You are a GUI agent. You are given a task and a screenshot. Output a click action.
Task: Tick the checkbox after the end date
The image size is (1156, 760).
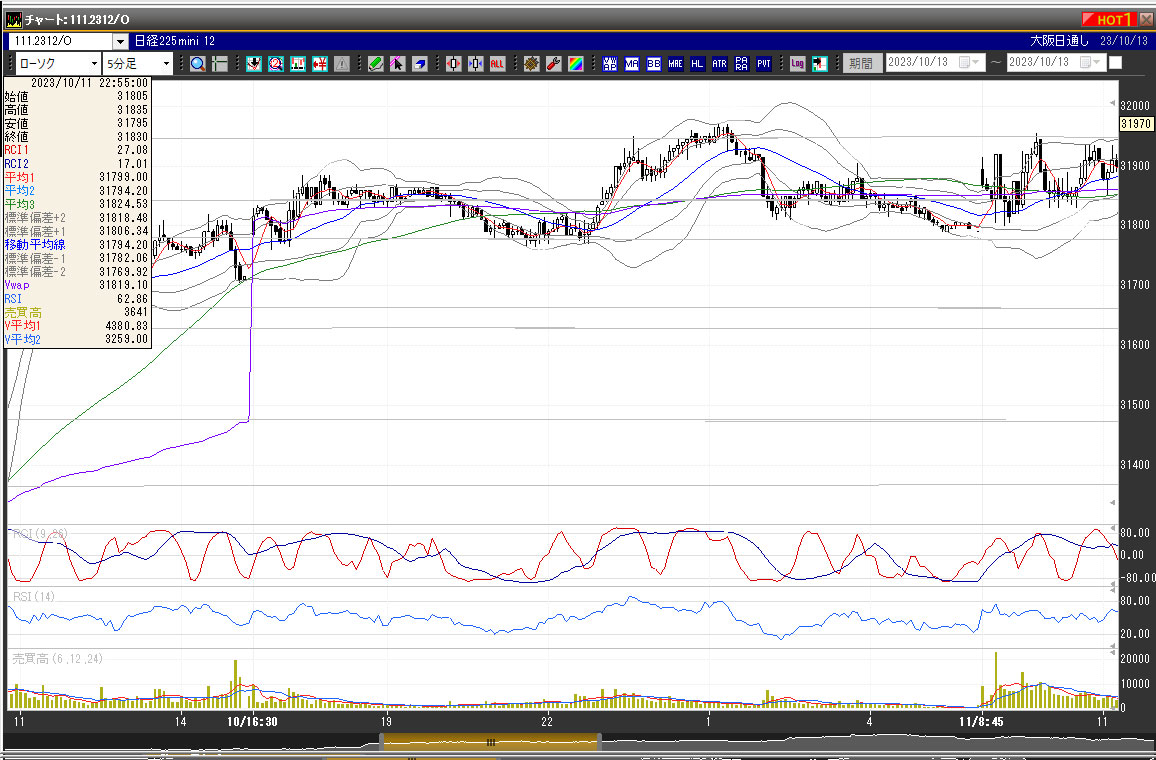click(1115, 63)
